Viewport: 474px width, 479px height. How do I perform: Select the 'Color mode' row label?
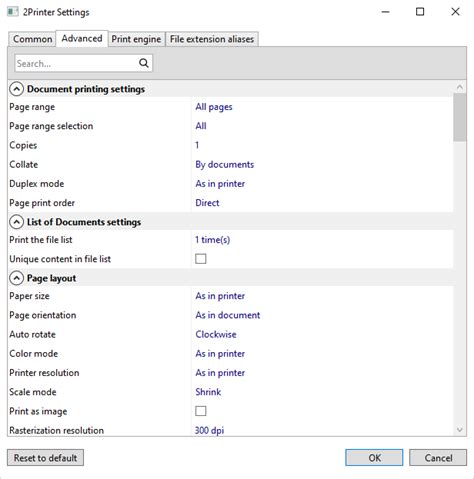point(34,354)
